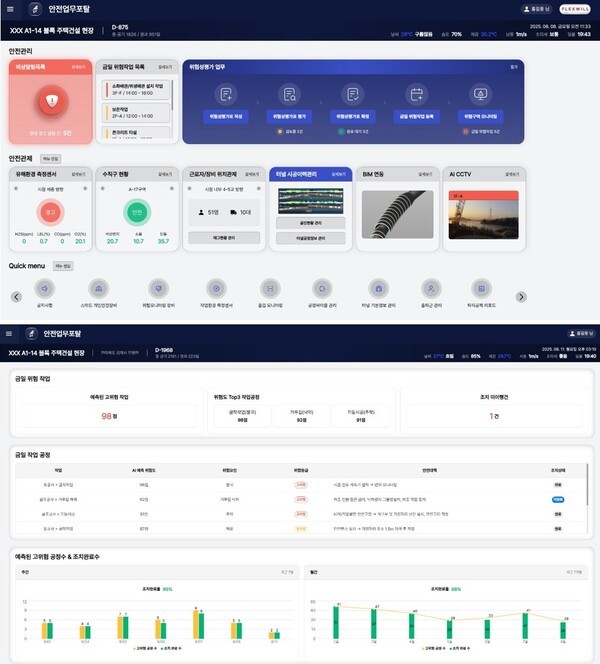Click the scrollbar of today's risk work list
Viewport: 600px width, 664px height.
click(172, 95)
